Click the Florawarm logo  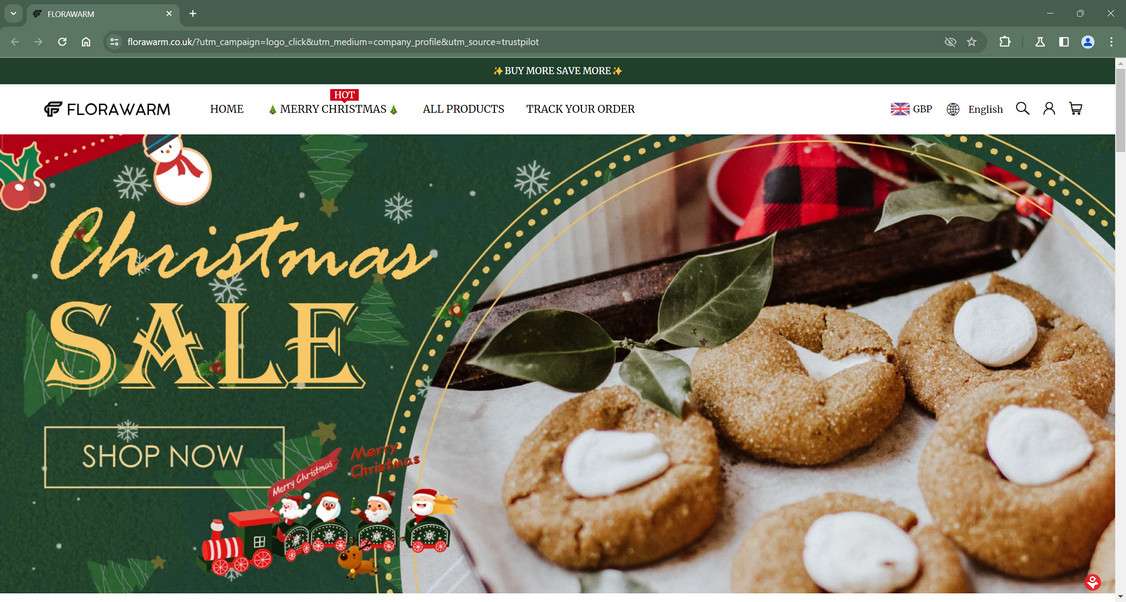coord(107,109)
